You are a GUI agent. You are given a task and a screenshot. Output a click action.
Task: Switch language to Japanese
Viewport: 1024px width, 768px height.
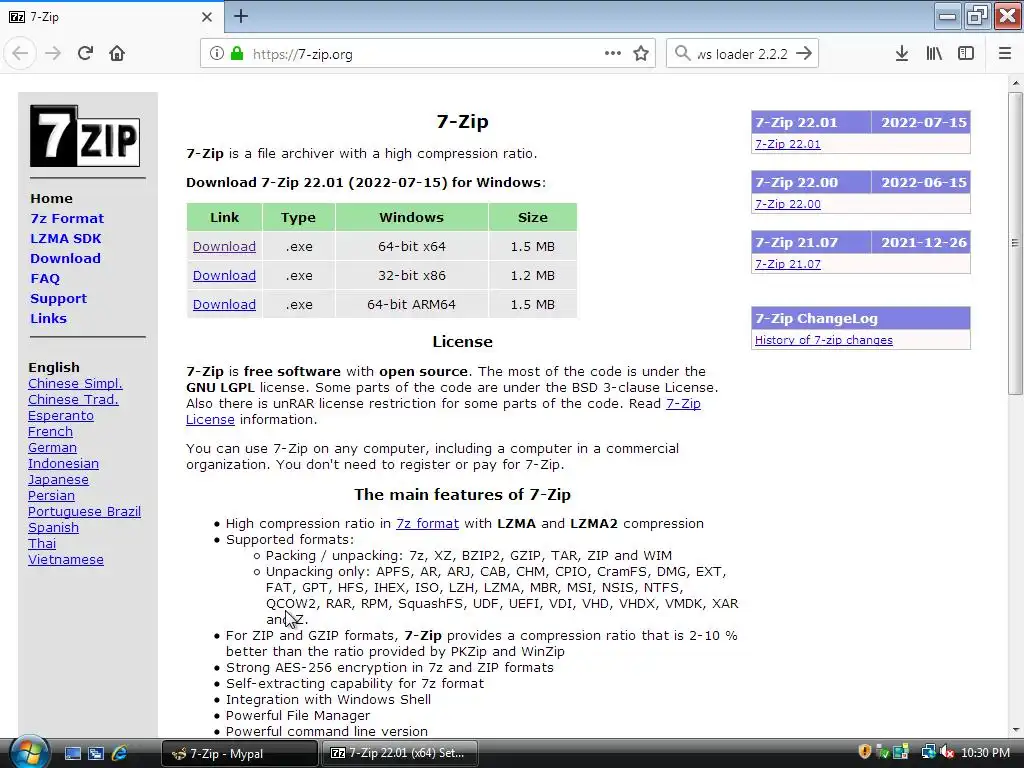pyautogui.click(x=58, y=480)
